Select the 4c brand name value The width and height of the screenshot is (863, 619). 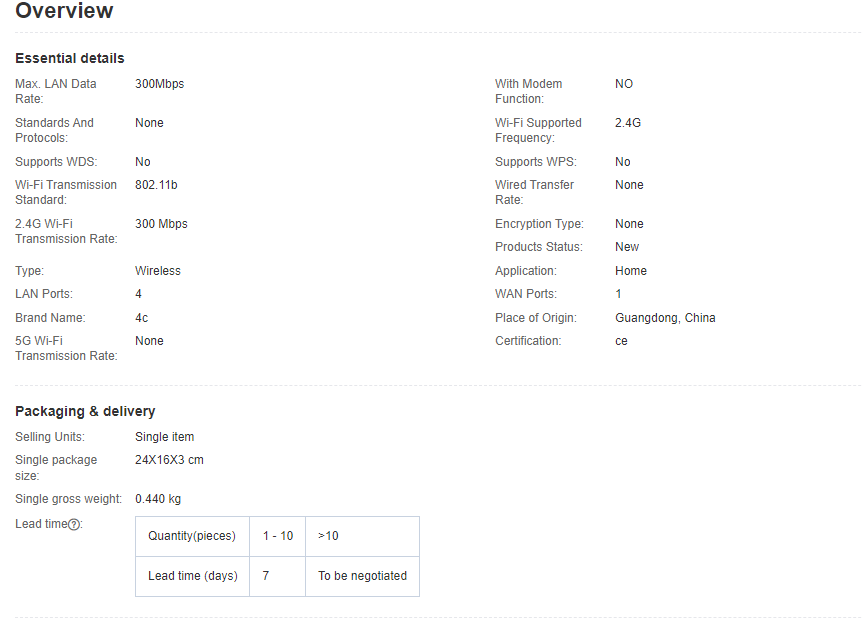[142, 318]
